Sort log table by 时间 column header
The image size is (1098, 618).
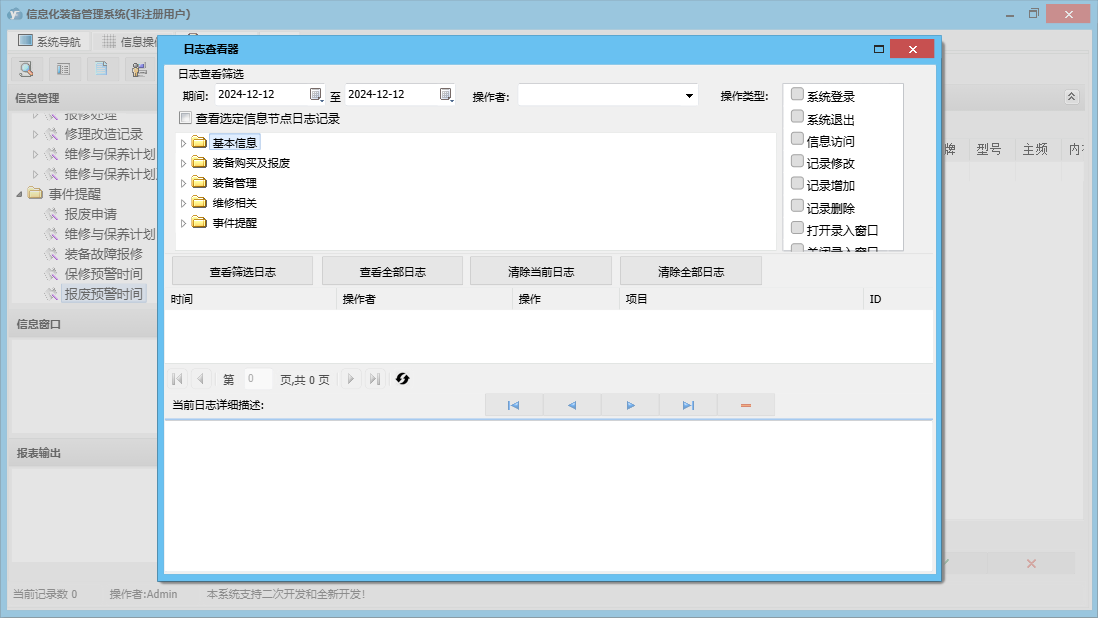point(251,299)
